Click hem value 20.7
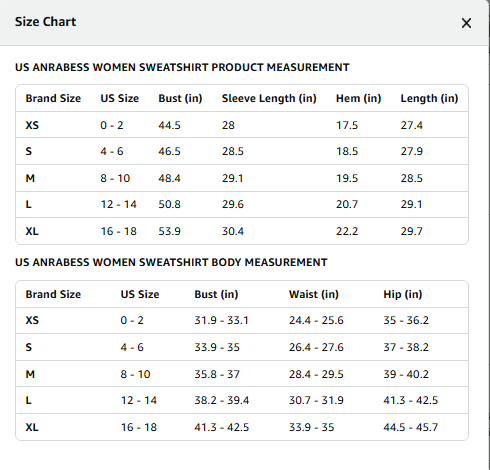 coord(347,204)
